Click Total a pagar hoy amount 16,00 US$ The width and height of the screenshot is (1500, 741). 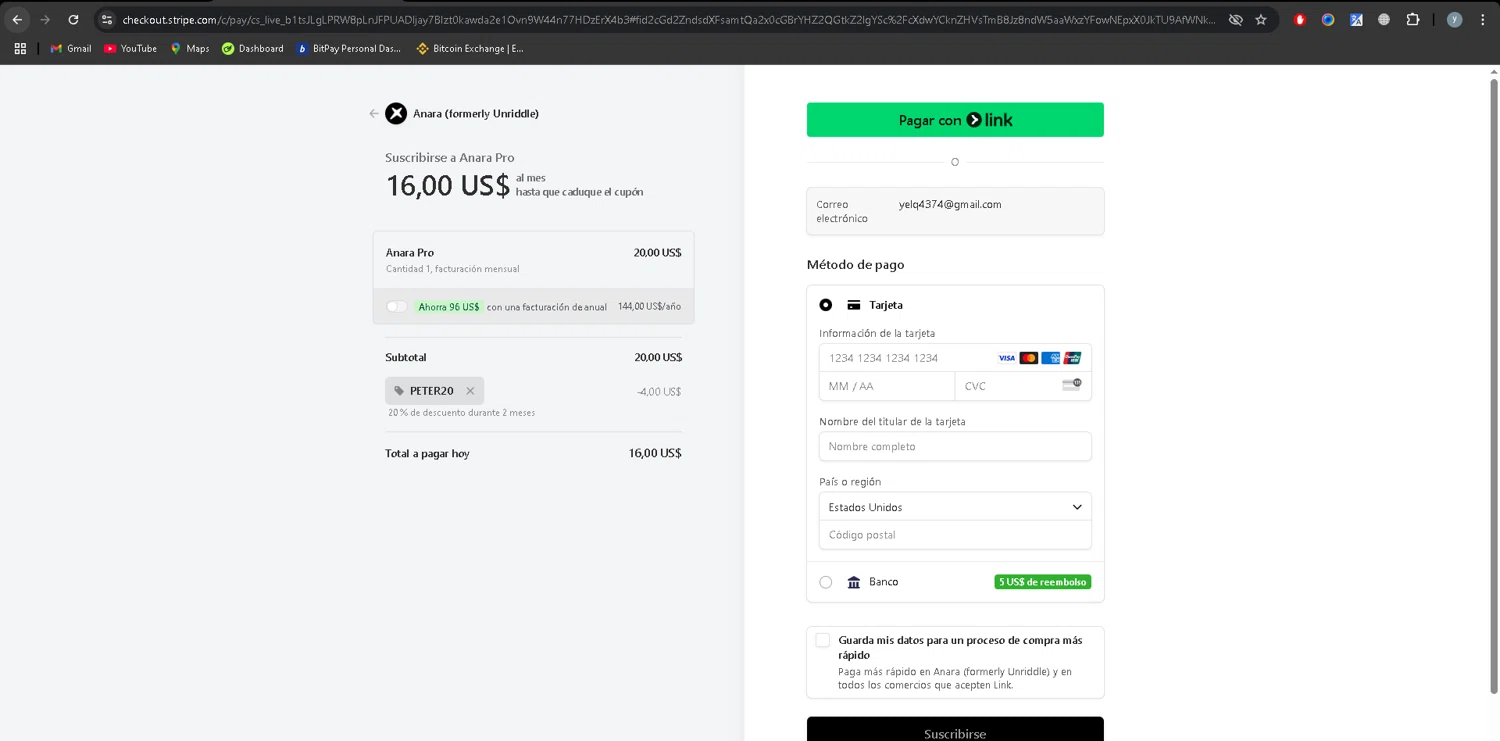click(x=655, y=453)
